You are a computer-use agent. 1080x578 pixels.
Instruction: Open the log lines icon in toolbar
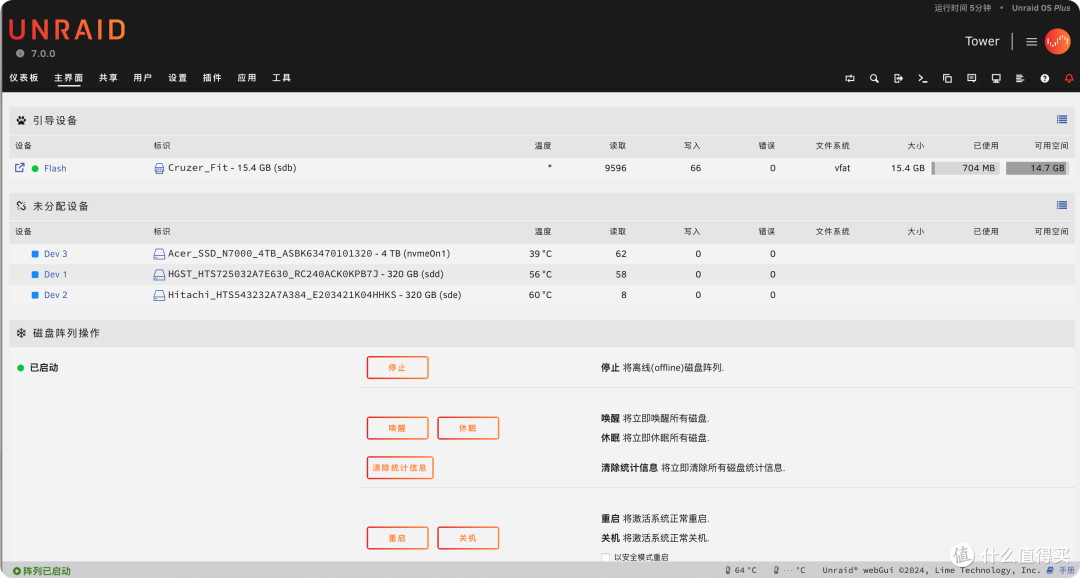pyautogui.click(x=1020, y=79)
